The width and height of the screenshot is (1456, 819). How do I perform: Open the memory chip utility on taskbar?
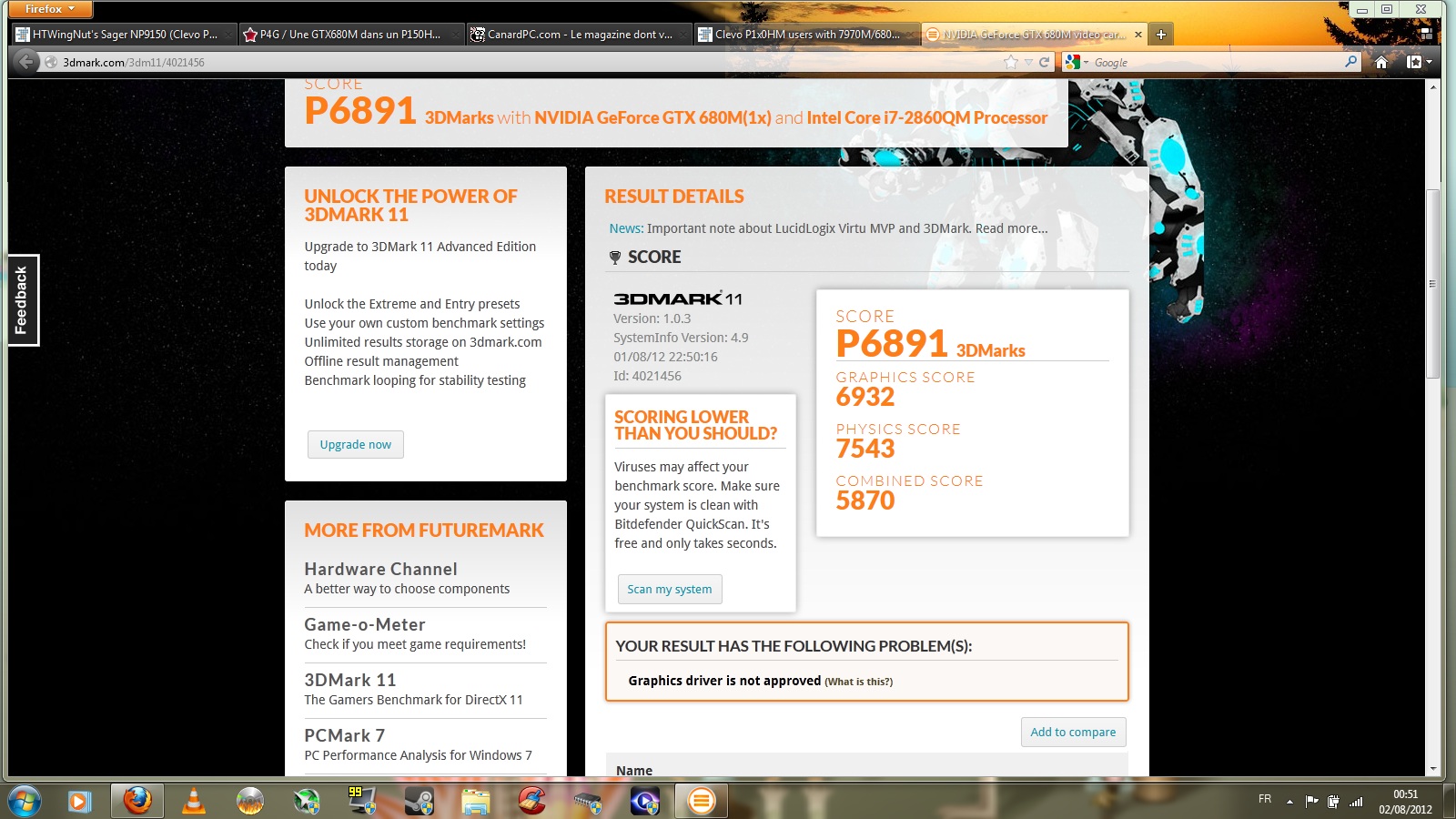pyautogui.click(x=588, y=802)
